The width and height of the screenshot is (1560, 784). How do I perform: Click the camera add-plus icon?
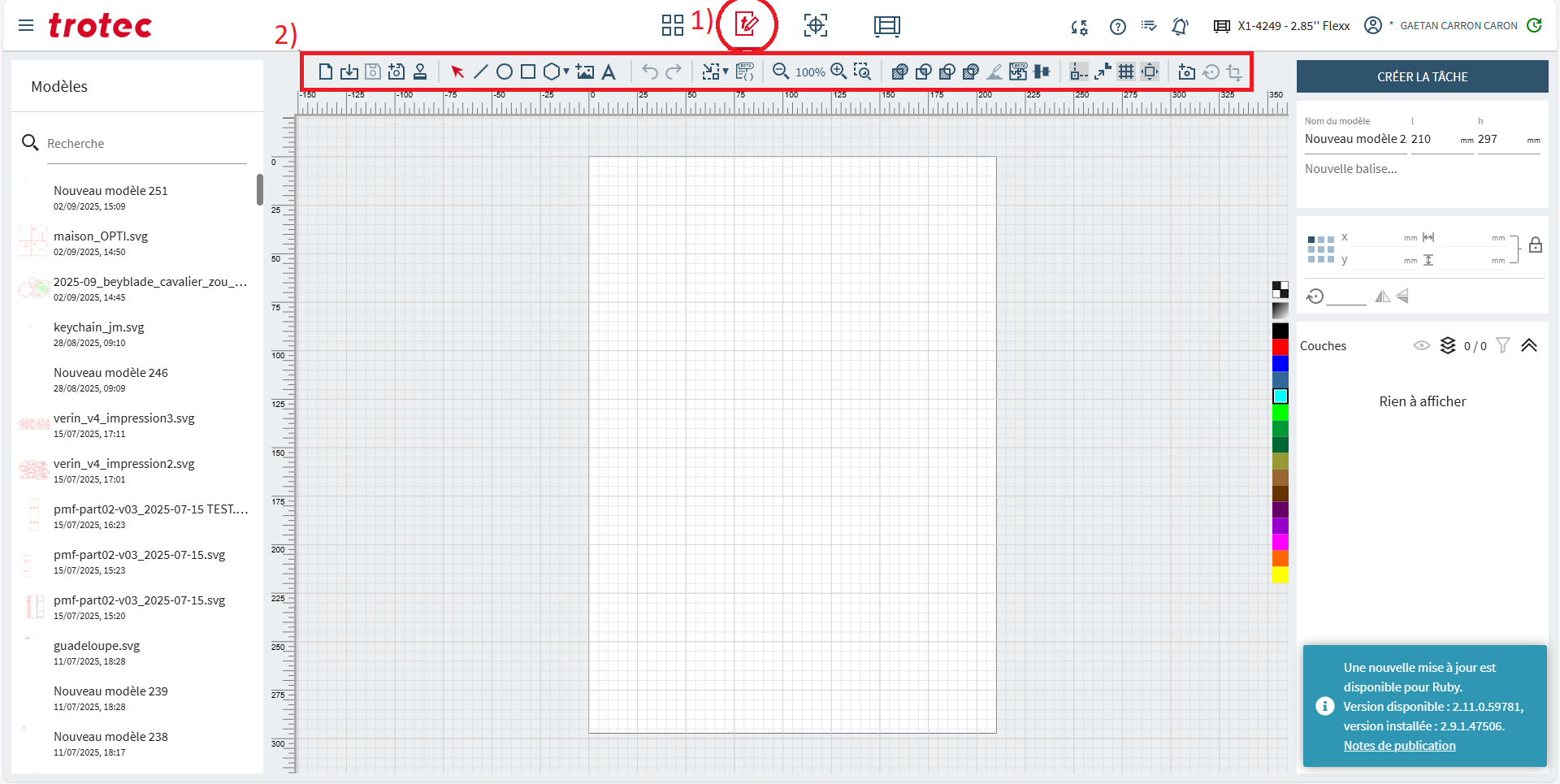pyautogui.click(x=396, y=71)
